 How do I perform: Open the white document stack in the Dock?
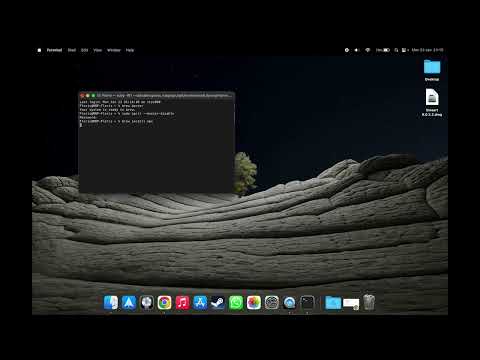351,303
